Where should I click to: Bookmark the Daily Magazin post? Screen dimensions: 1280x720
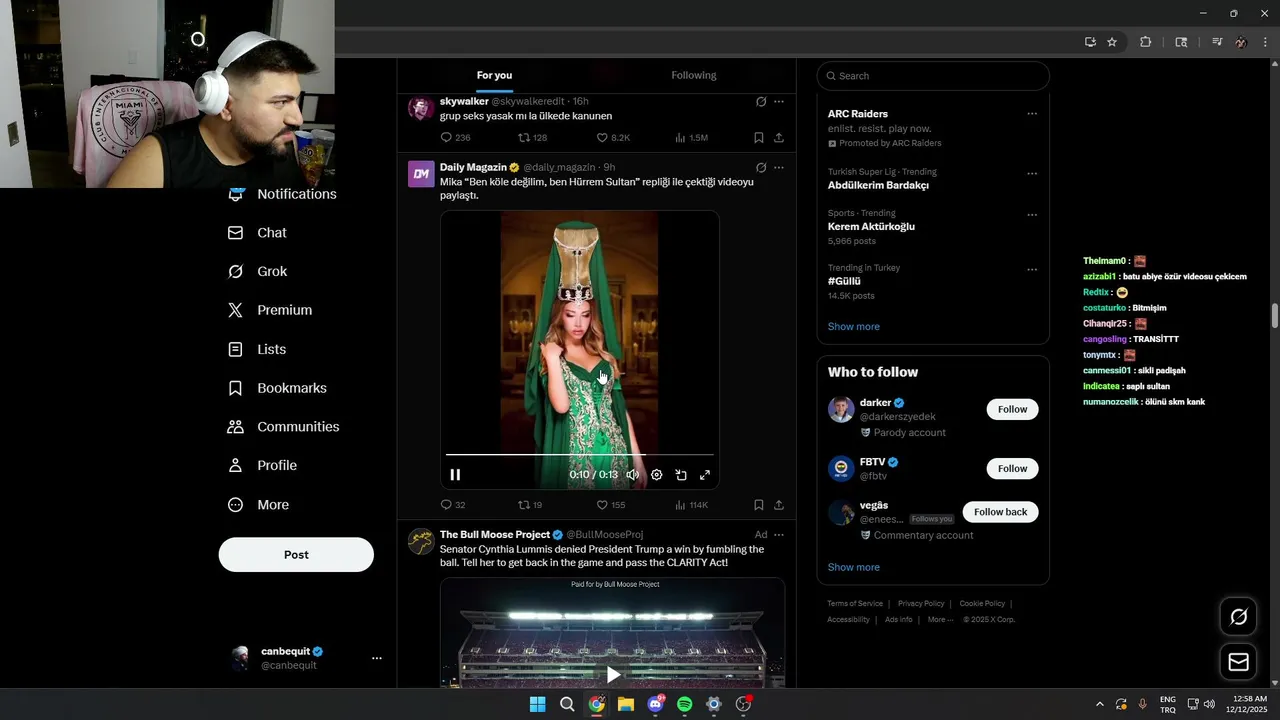(x=759, y=505)
